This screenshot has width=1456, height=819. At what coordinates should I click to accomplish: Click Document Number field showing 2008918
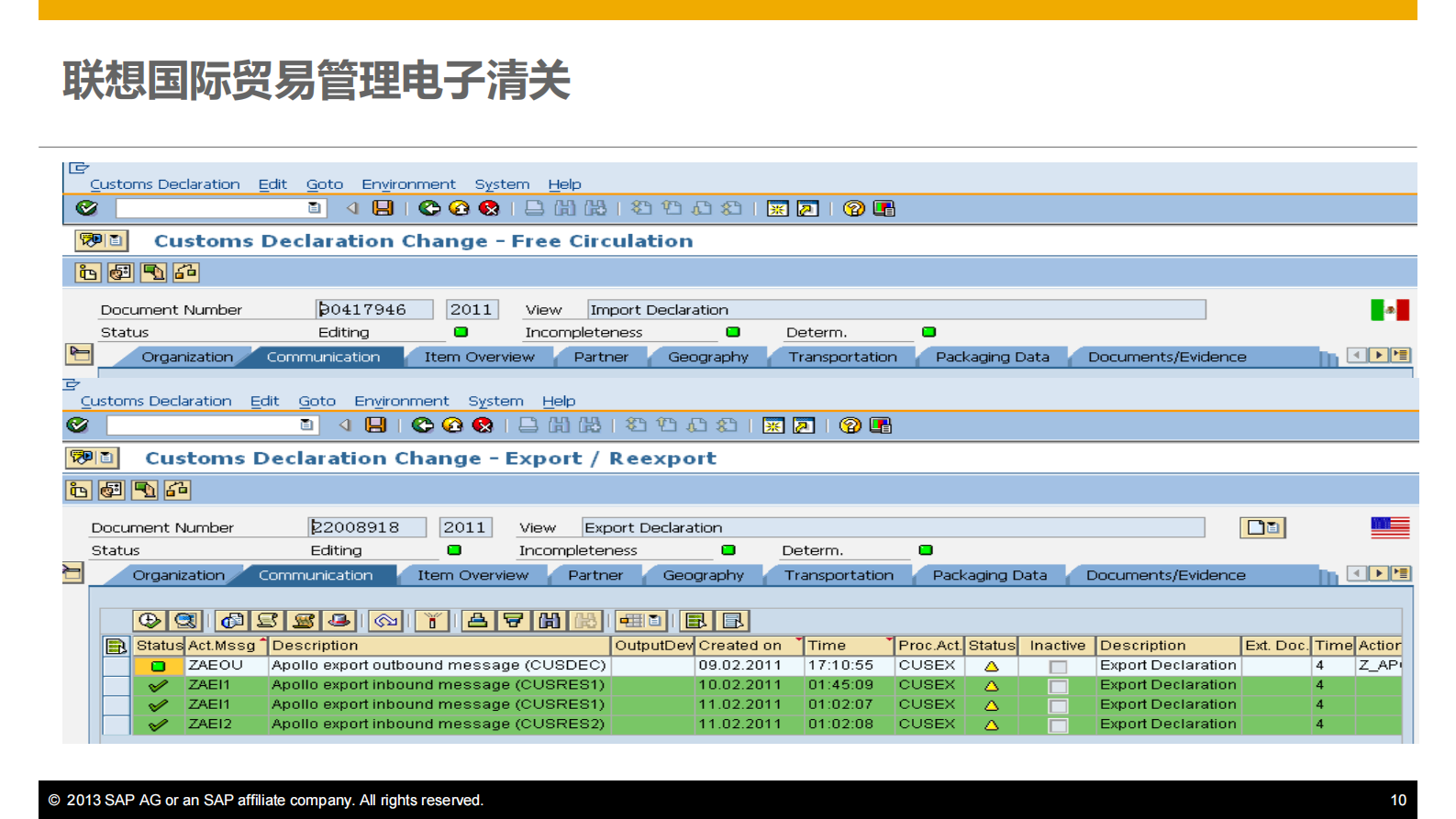click(x=367, y=527)
